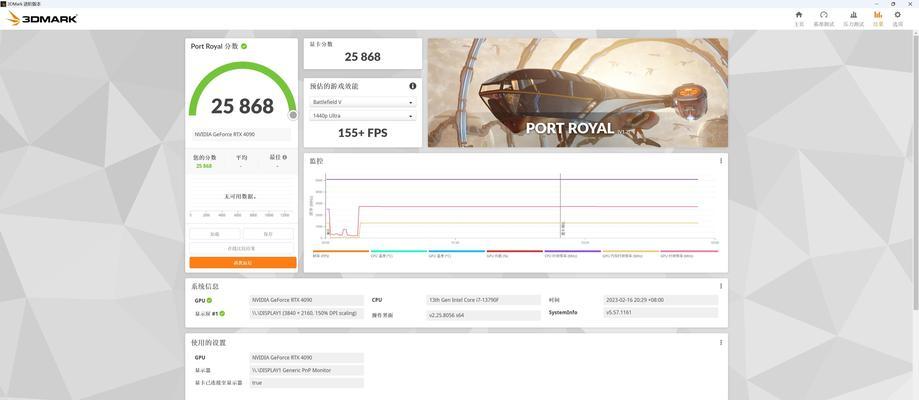
Task: Toggle the dark red GPU load legend
Action: 515,253
